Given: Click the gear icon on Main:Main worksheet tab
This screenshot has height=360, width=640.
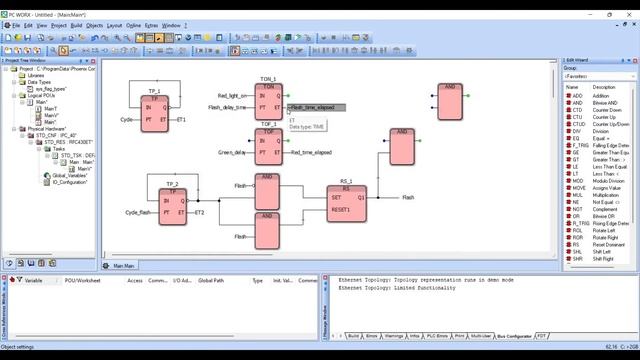Looking at the screenshot, I should pyautogui.click(x=106, y=266).
